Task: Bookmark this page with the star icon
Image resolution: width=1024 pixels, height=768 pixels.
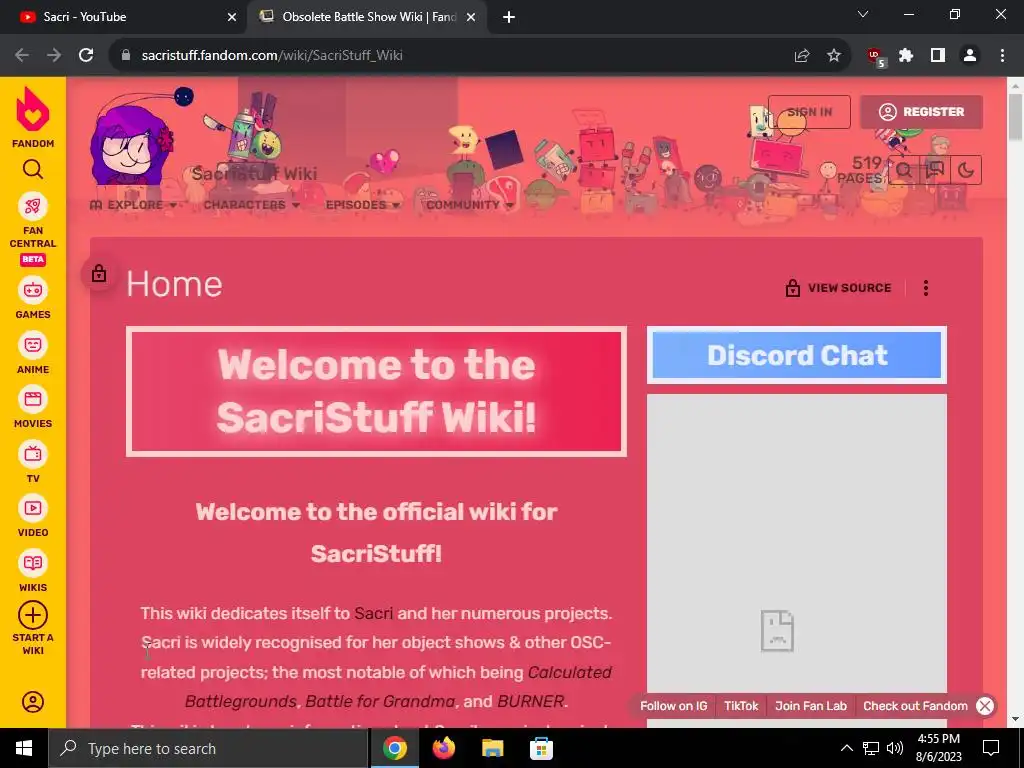Action: click(x=834, y=56)
